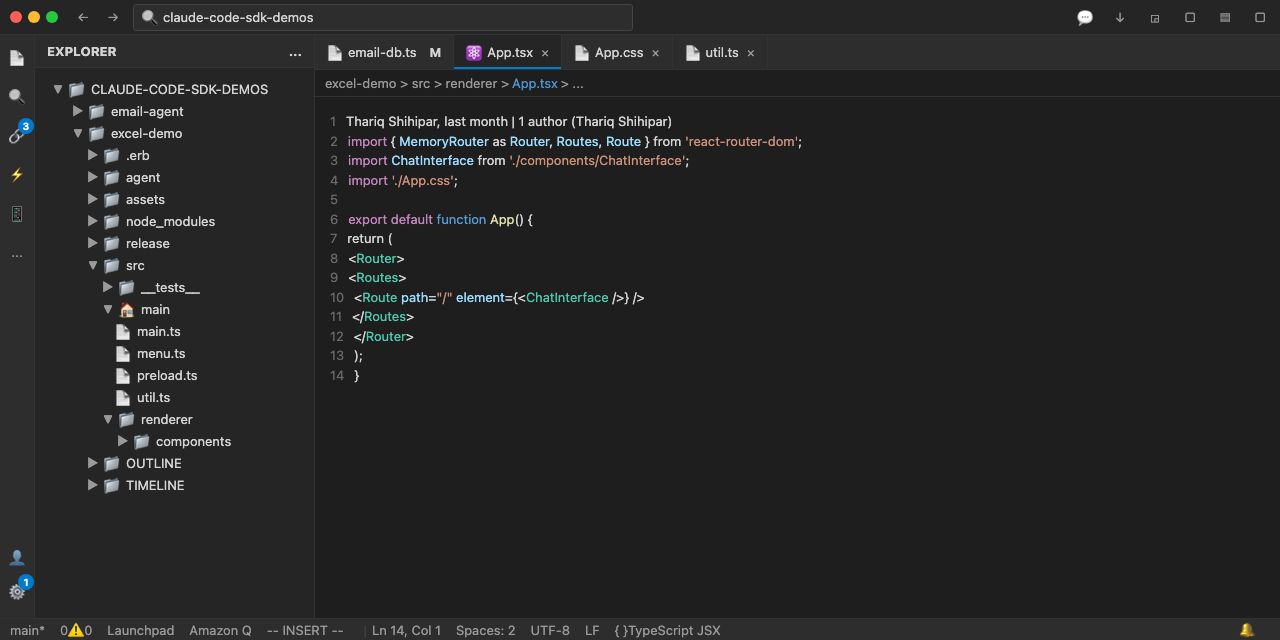Open the chat bubble icon in title bar
The width and height of the screenshot is (1280, 640).
(1084, 18)
